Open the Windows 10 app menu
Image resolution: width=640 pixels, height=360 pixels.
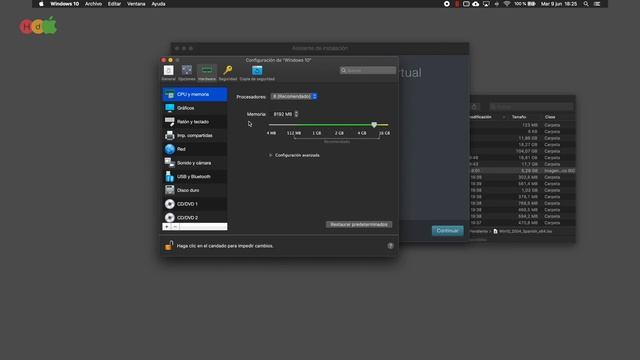64,4
